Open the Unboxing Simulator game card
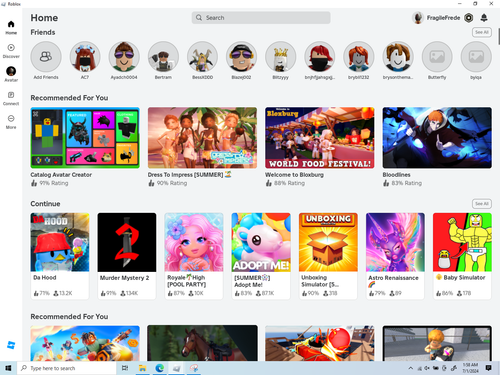 [328, 256]
